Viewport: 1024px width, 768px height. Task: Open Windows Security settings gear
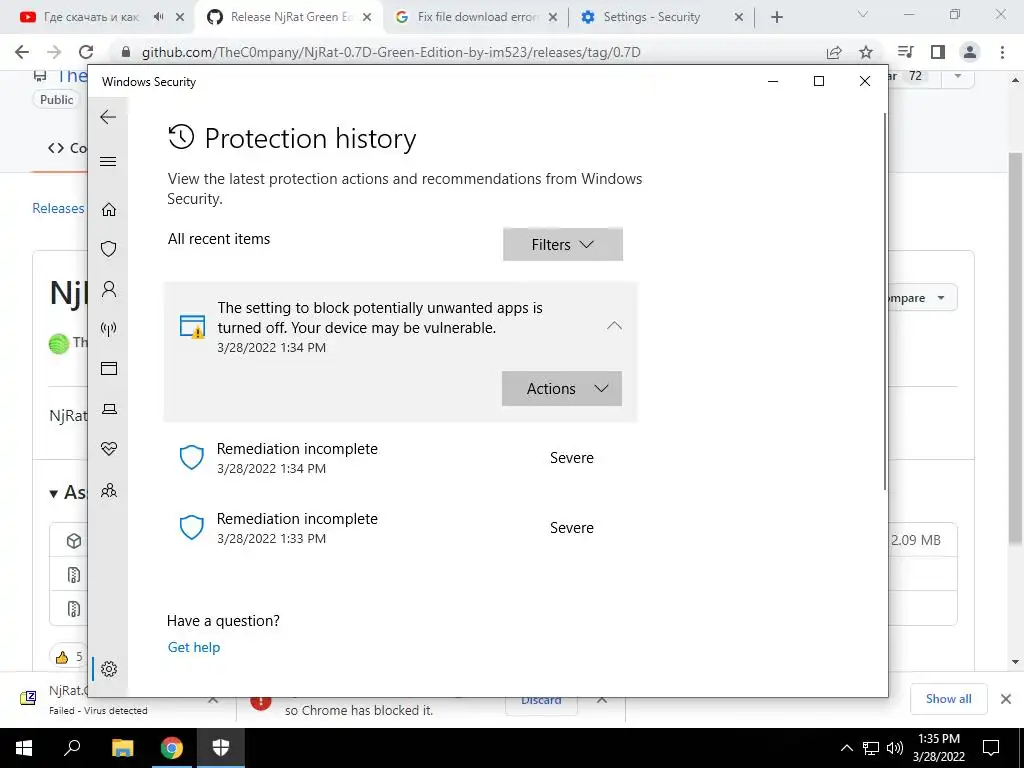point(108,669)
